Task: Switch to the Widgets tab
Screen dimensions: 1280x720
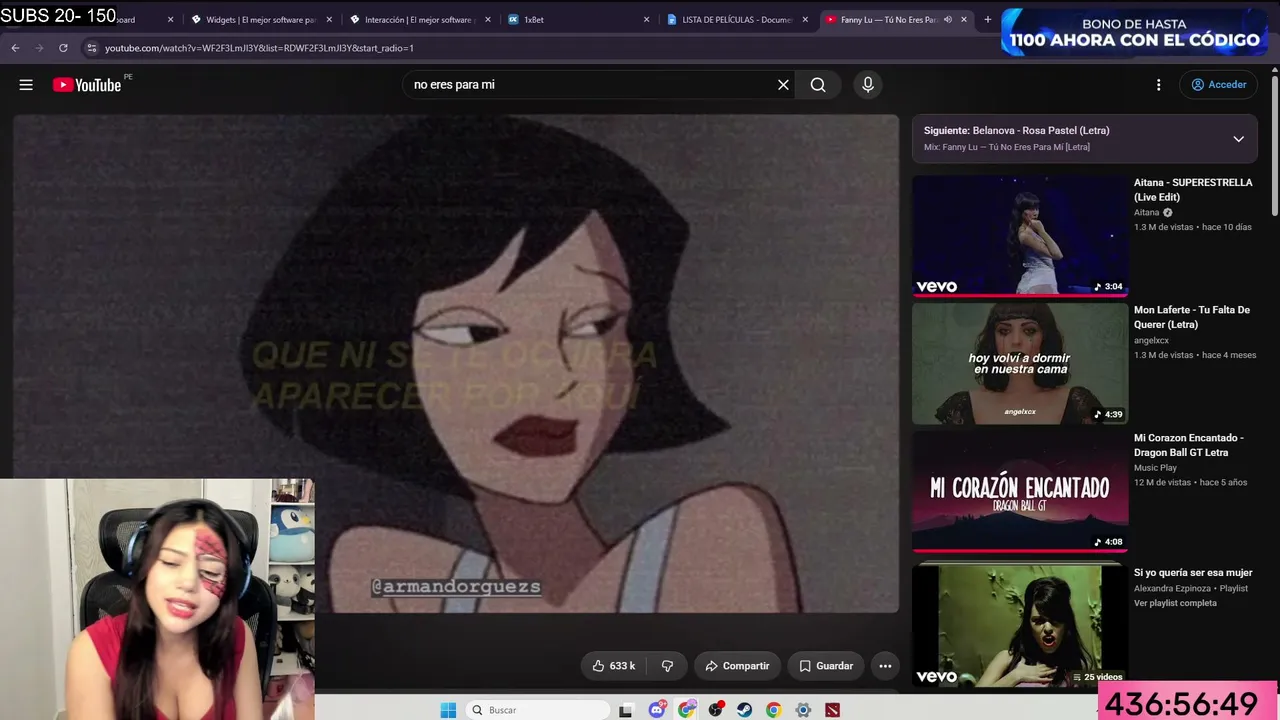Action: click(x=260, y=19)
